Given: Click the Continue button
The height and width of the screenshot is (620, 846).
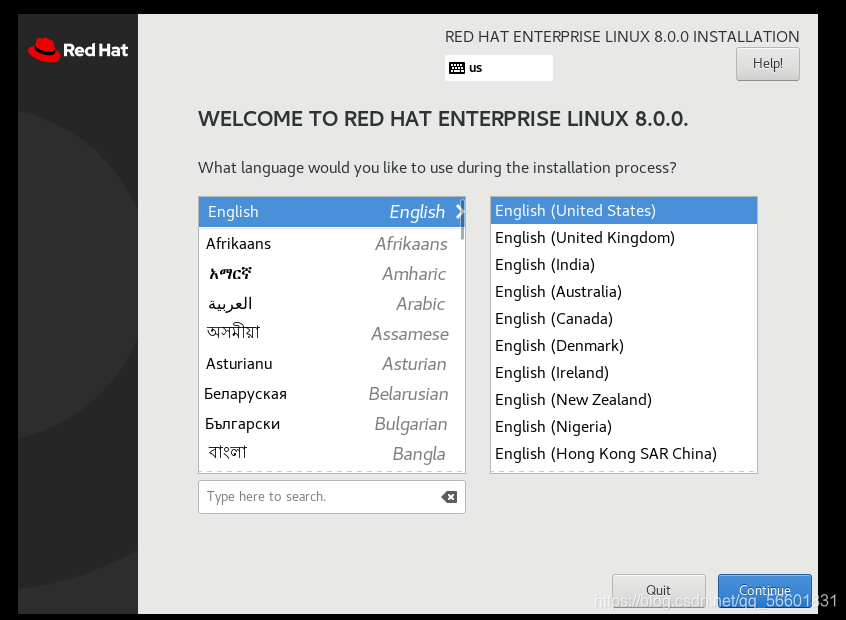Looking at the screenshot, I should [x=765, y=590].
